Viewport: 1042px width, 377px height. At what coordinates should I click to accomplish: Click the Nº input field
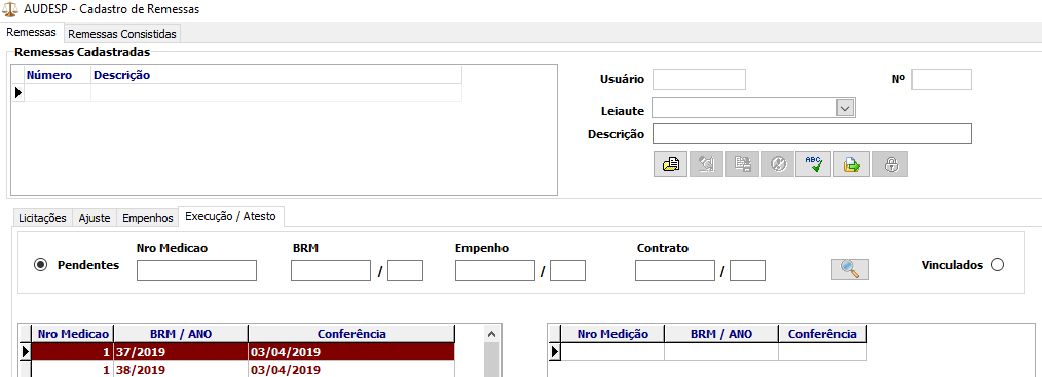[941, 79]
